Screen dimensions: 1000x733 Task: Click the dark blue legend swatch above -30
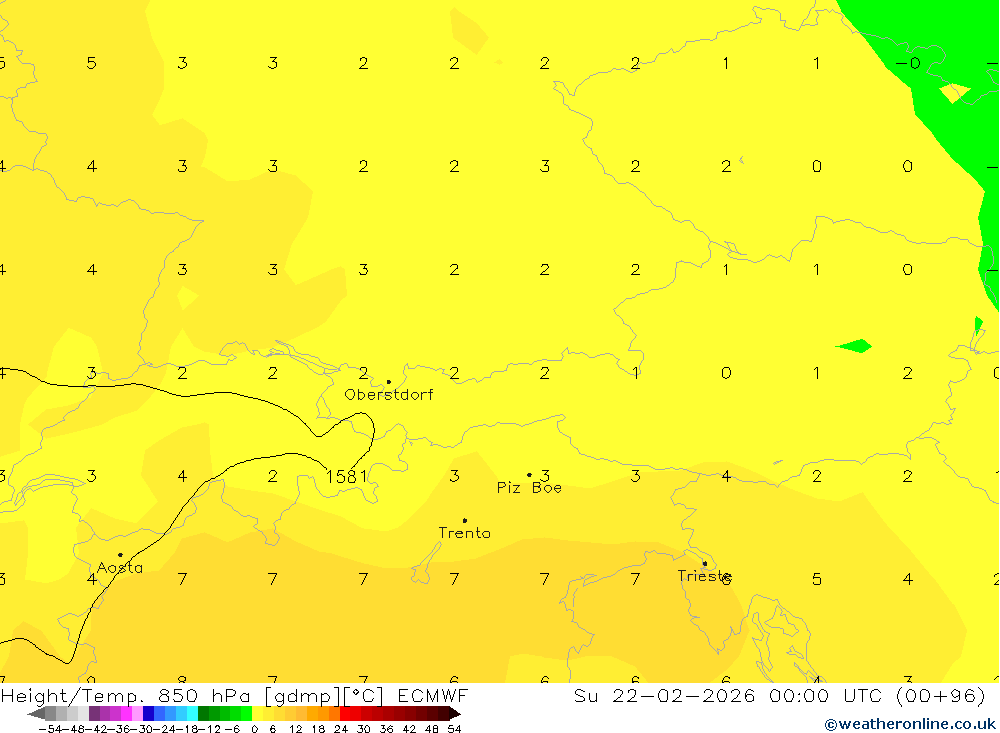click(149, 714)
